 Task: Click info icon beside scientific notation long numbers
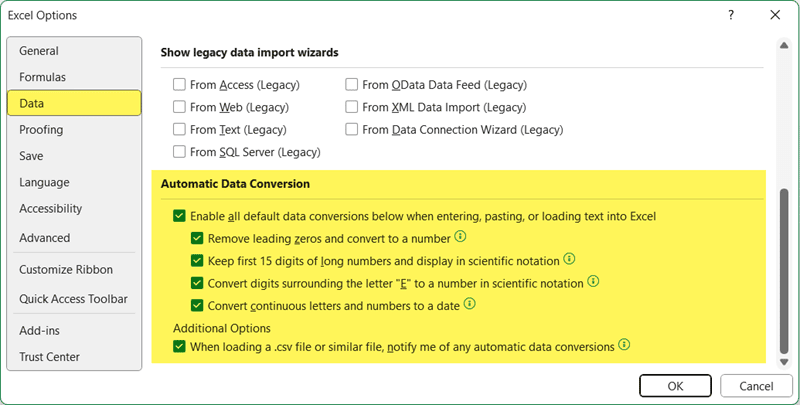point(569,260)
